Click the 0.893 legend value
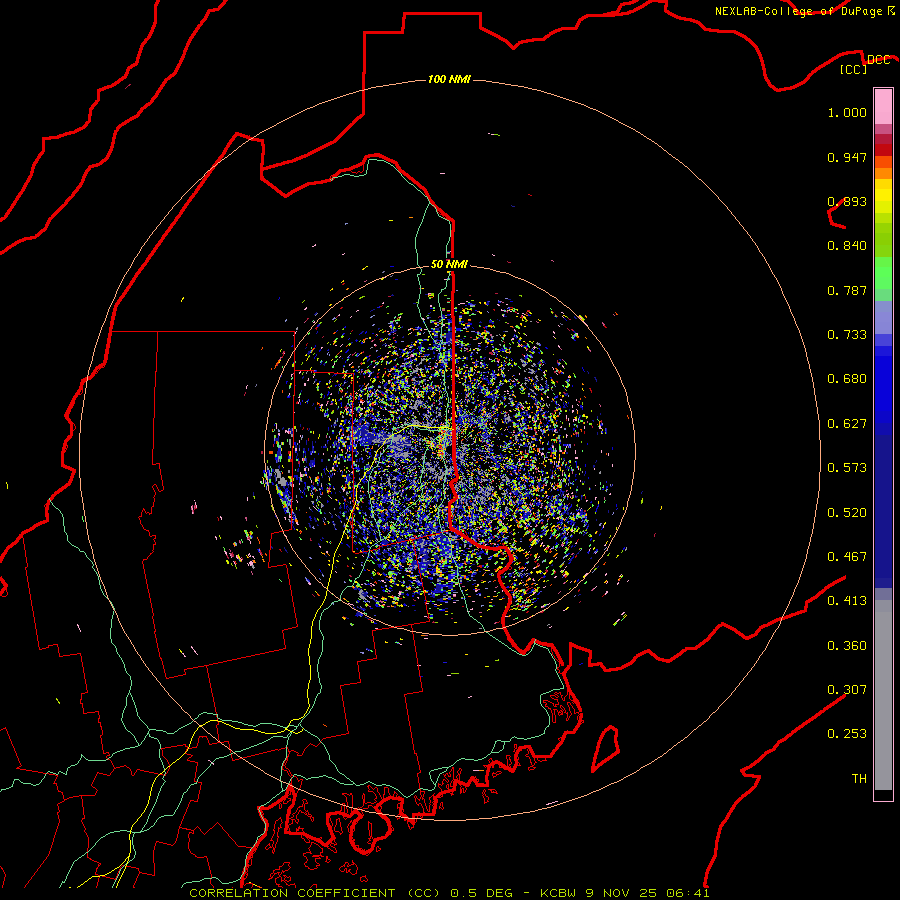This screenshot has height=900, width=900. pos(847,201)
